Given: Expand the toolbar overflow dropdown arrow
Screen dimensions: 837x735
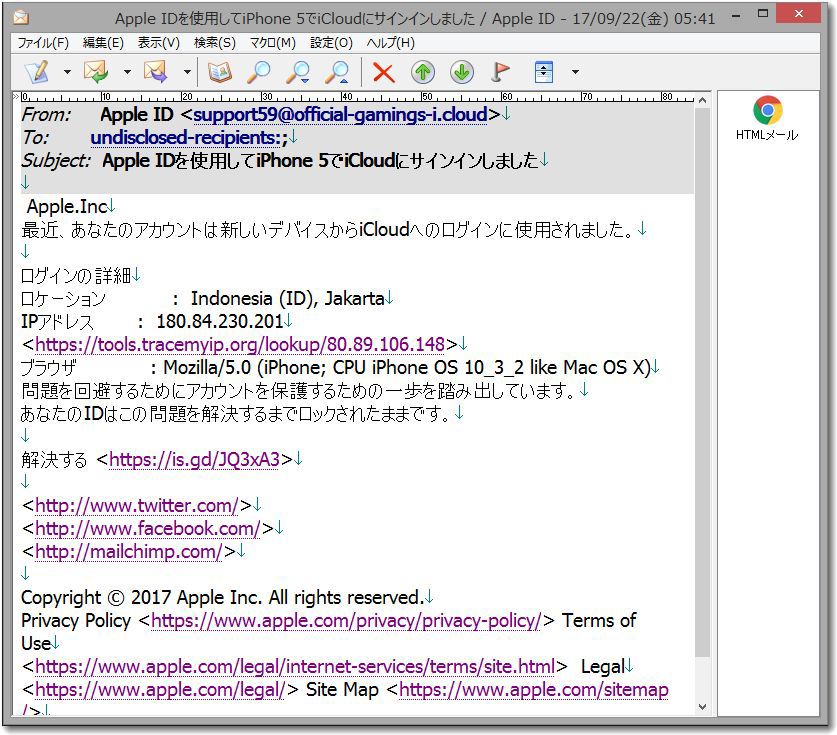Looking at the screenshot, I should [575, 72].
